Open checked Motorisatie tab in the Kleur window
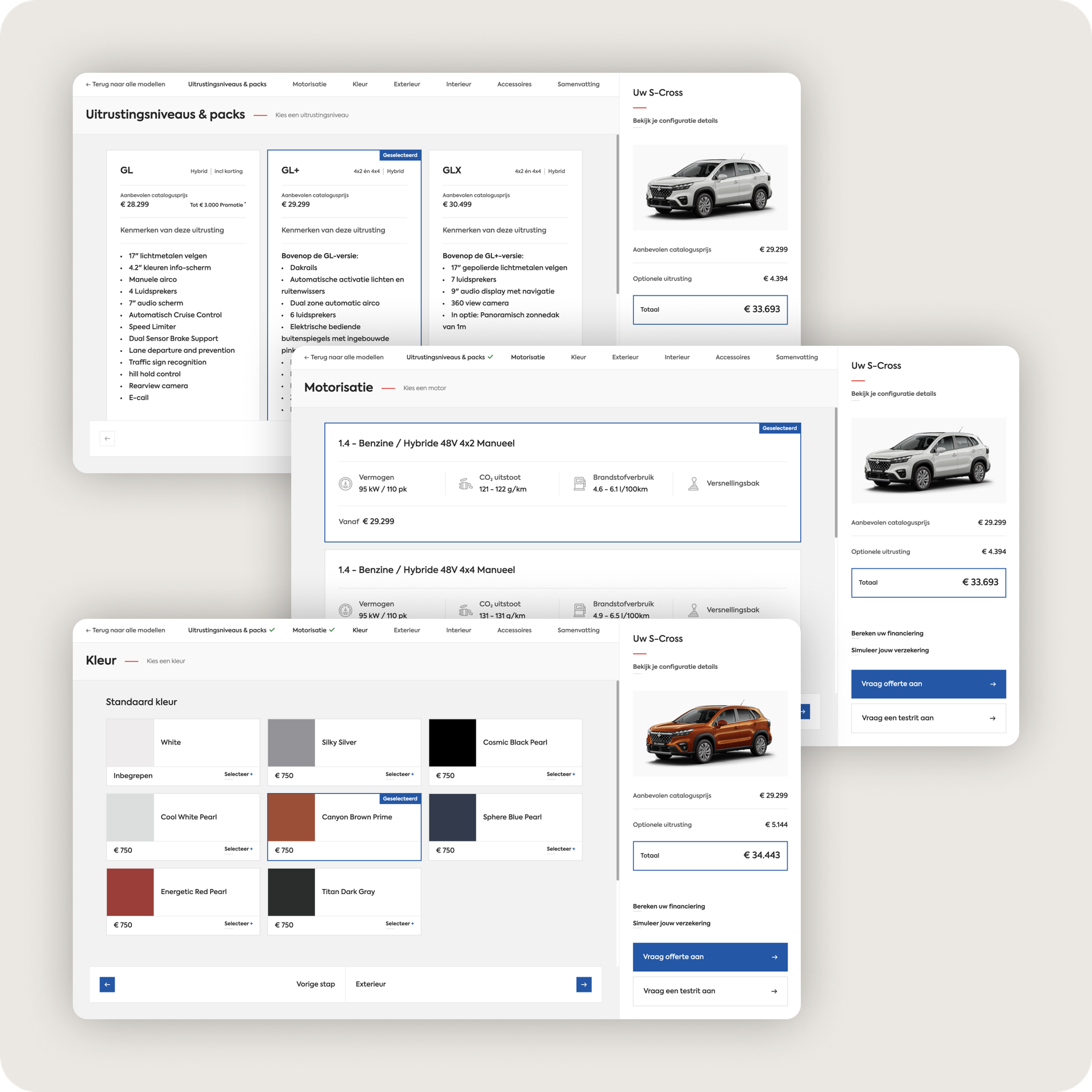This screenshot has width=1092, height=1092. pos(313,630)
